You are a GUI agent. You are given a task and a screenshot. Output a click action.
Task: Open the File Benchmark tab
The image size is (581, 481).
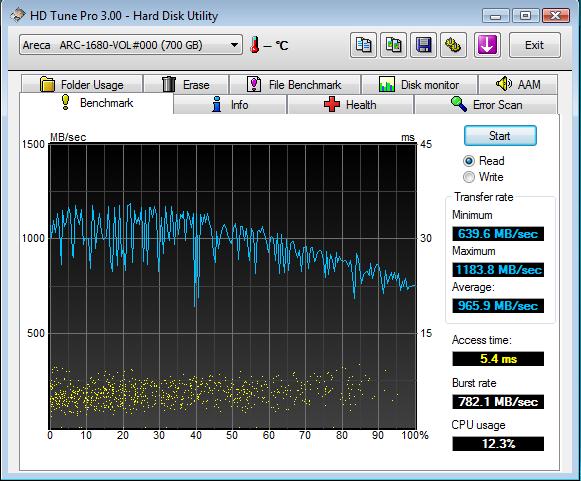(295, 84)
